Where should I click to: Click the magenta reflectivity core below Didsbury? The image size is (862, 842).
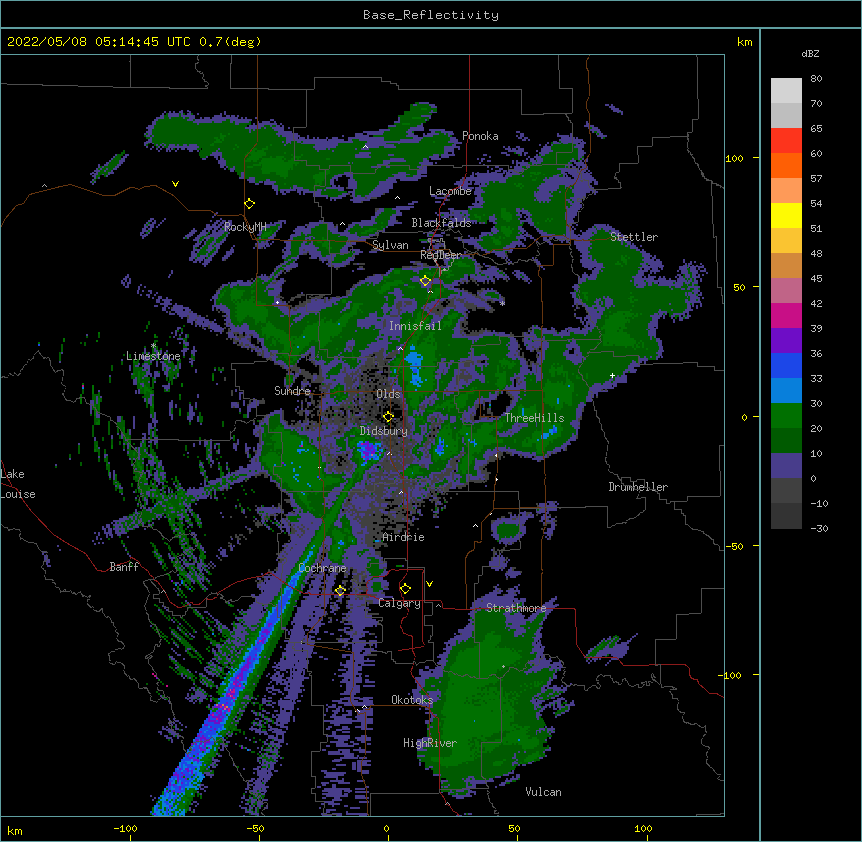[370, 451]
